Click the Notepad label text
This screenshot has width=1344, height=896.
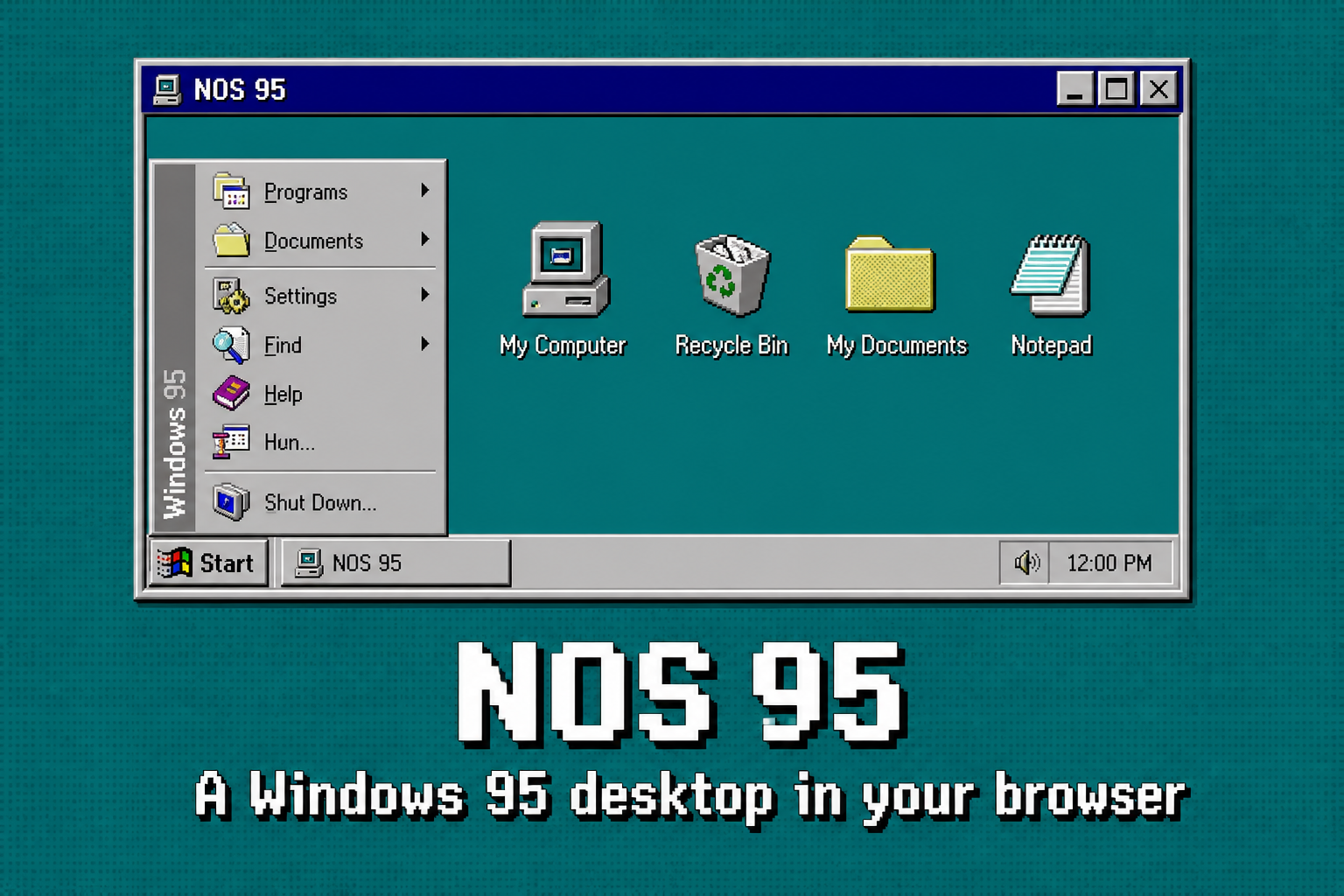point(1051,346)
